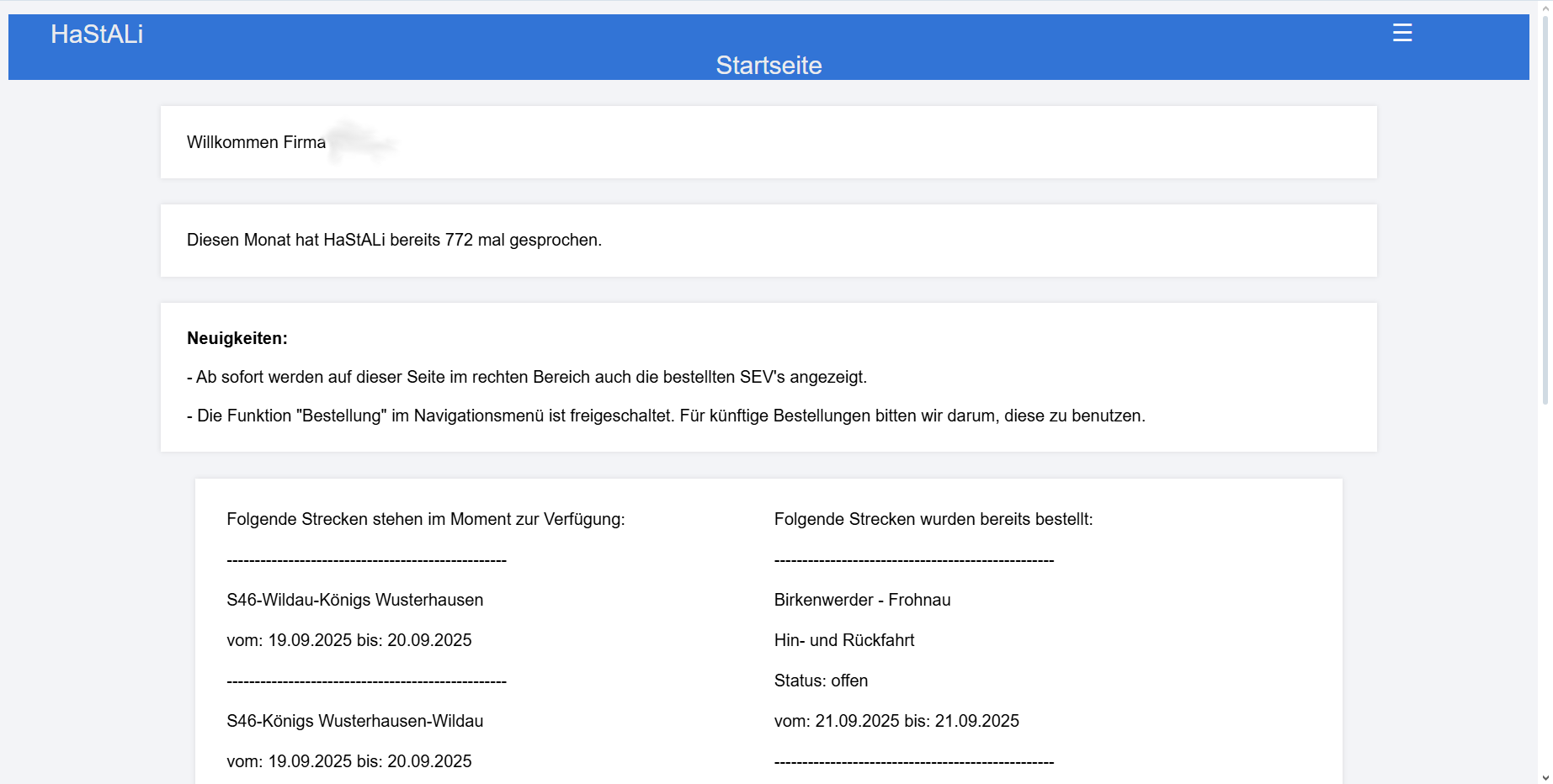Click the HaStALi logo in header

point(97,34)
